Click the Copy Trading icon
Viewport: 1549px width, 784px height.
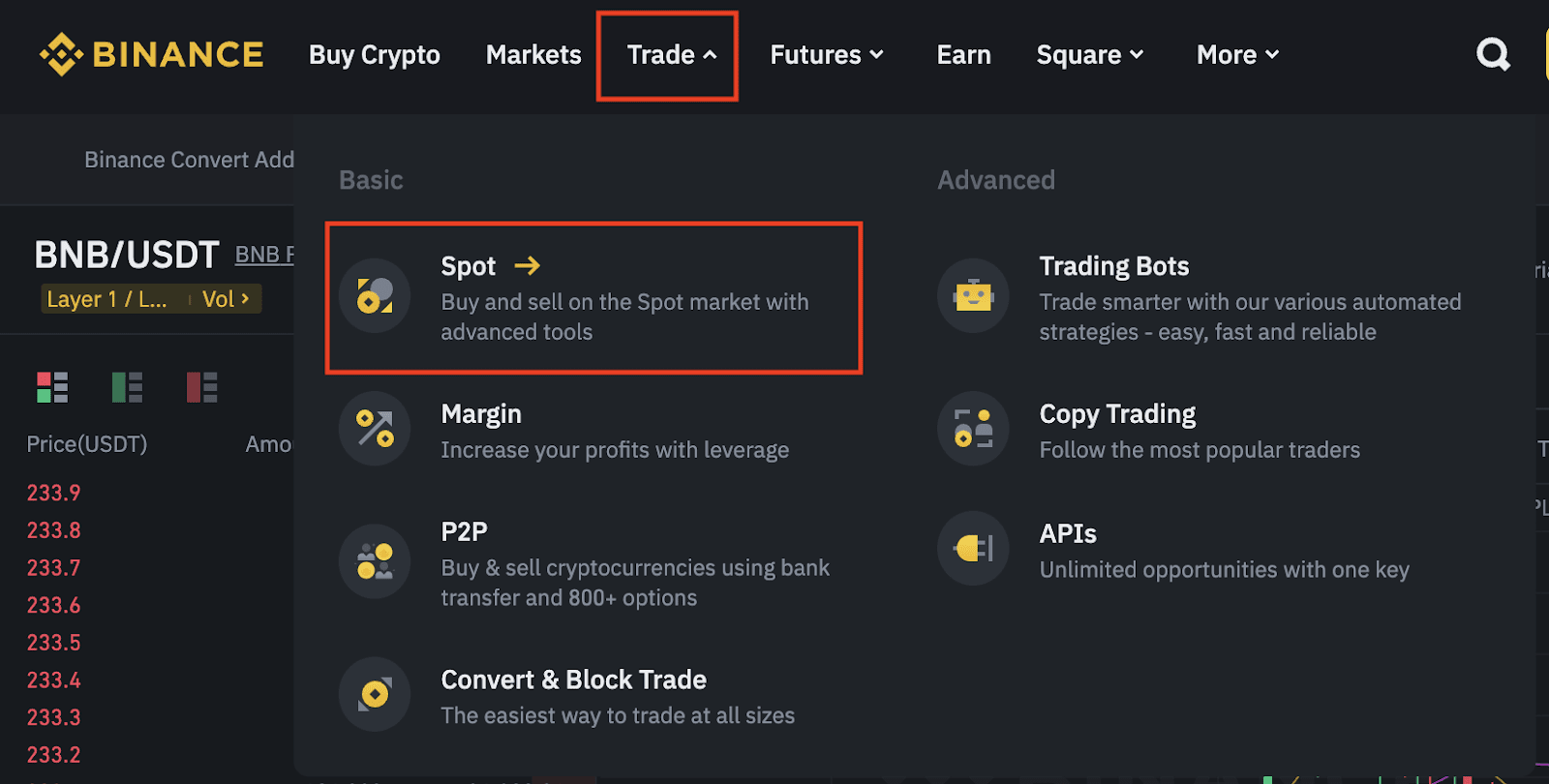(x=973, y=428)
